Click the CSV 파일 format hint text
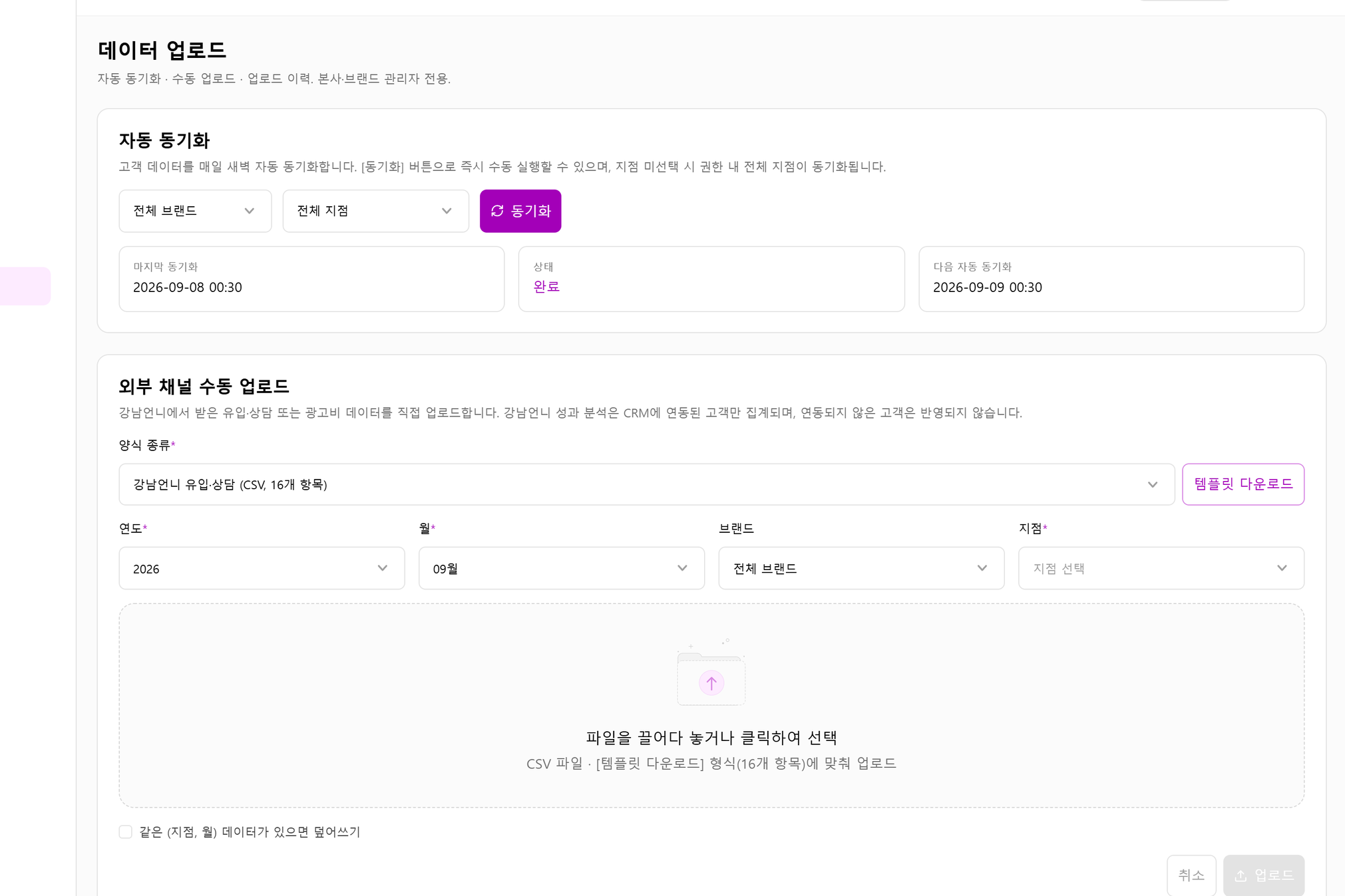Screen dimensions: 1345x896 click(711, 764)
